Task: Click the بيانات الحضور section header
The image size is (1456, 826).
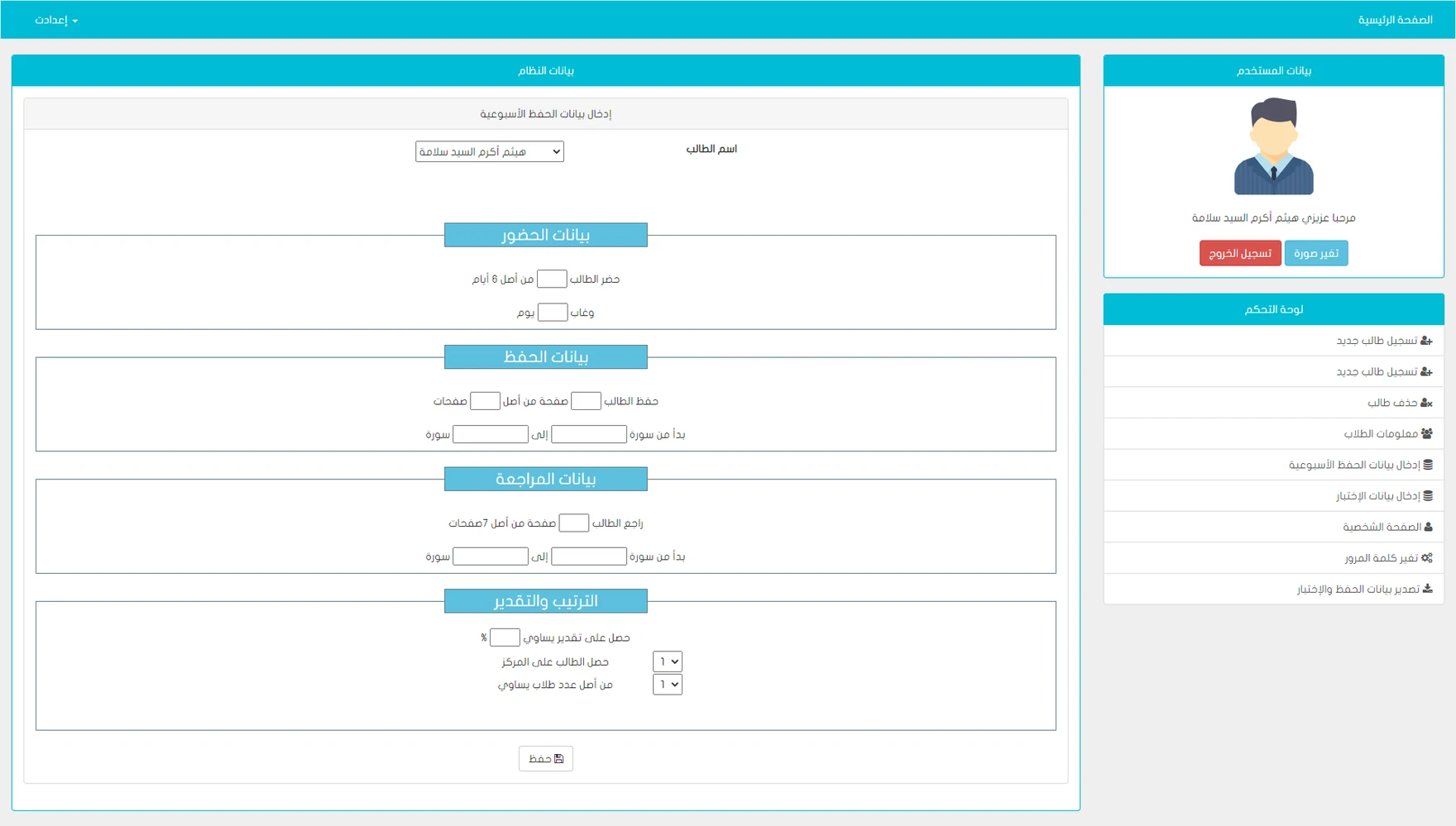Action: (546, 235)
